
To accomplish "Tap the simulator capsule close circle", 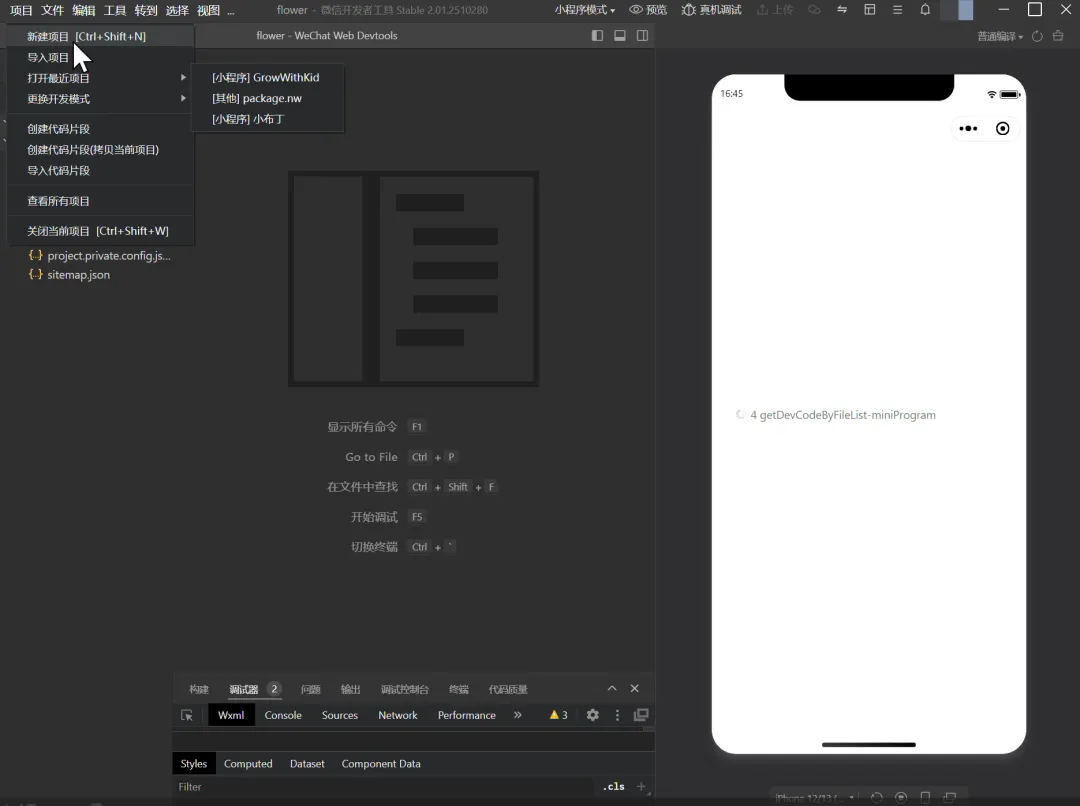I will 1003,128.
